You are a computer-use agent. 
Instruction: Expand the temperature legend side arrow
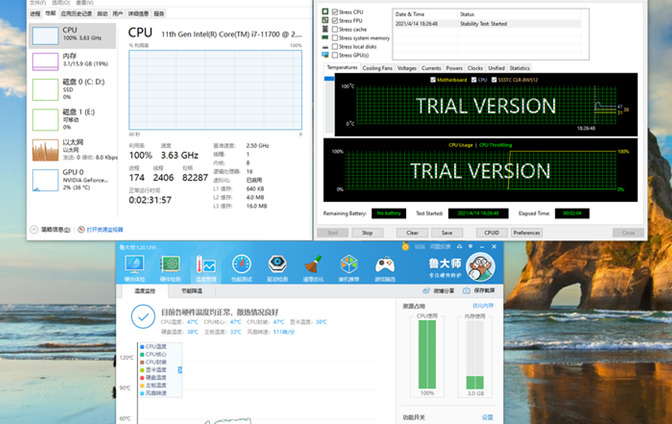click(181, 370)
